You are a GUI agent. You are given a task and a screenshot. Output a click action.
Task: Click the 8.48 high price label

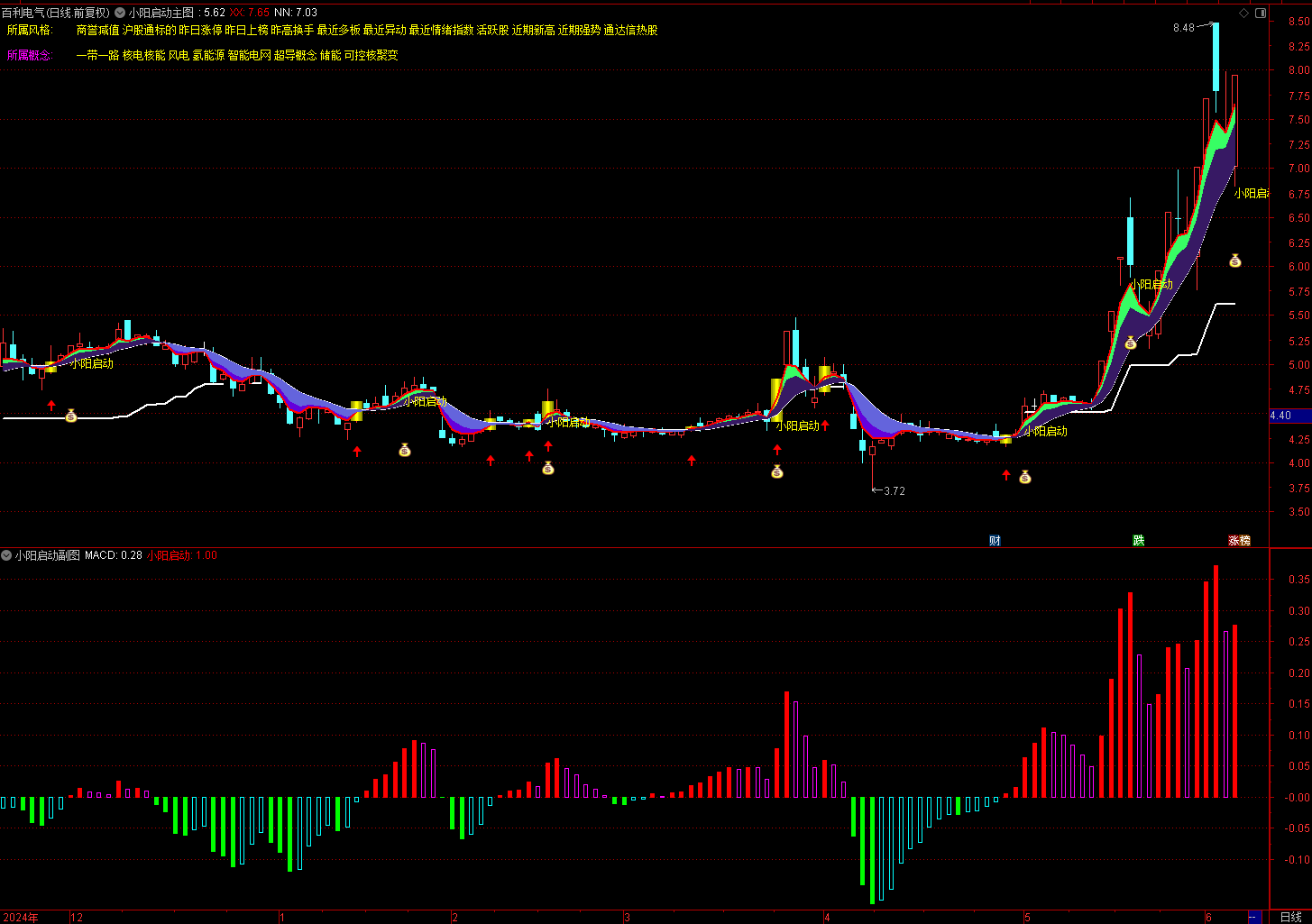pos(1184,28)
